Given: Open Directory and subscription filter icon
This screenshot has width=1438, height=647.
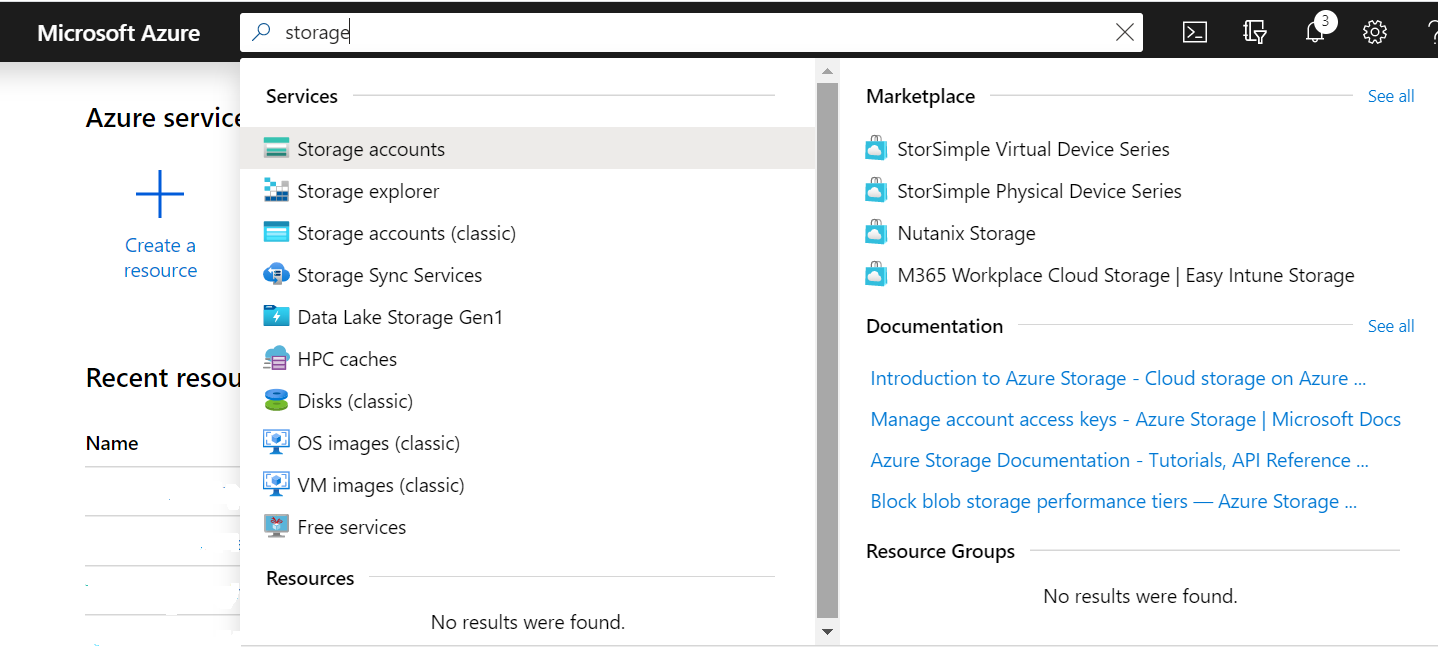Looking at the screenshot, I should (x=1255, y=32).
